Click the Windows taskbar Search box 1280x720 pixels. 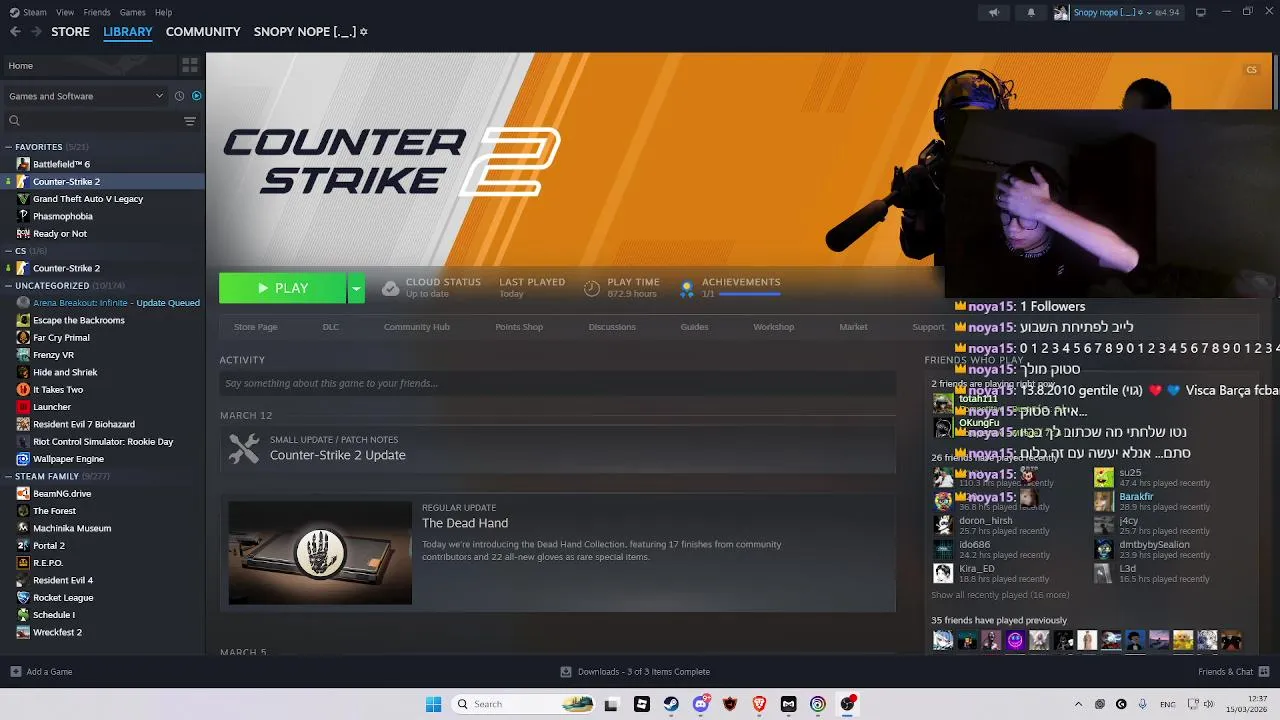point(523,704)
